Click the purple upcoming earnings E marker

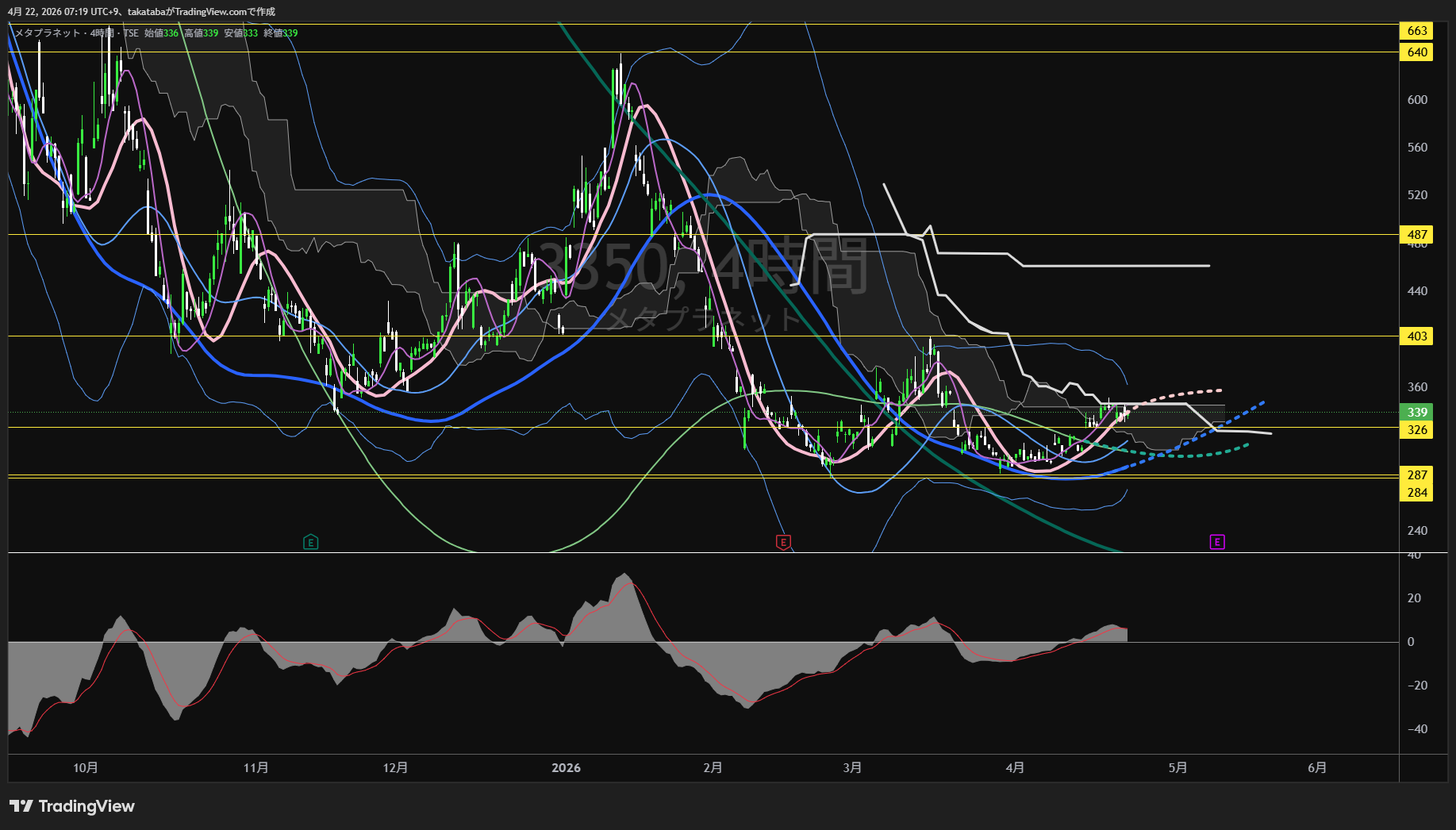click(x=1217, y=542)
